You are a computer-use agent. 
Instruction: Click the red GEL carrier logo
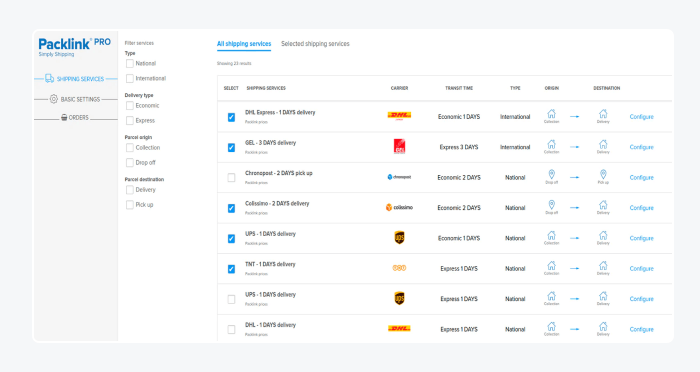click(x=399, y=146)
